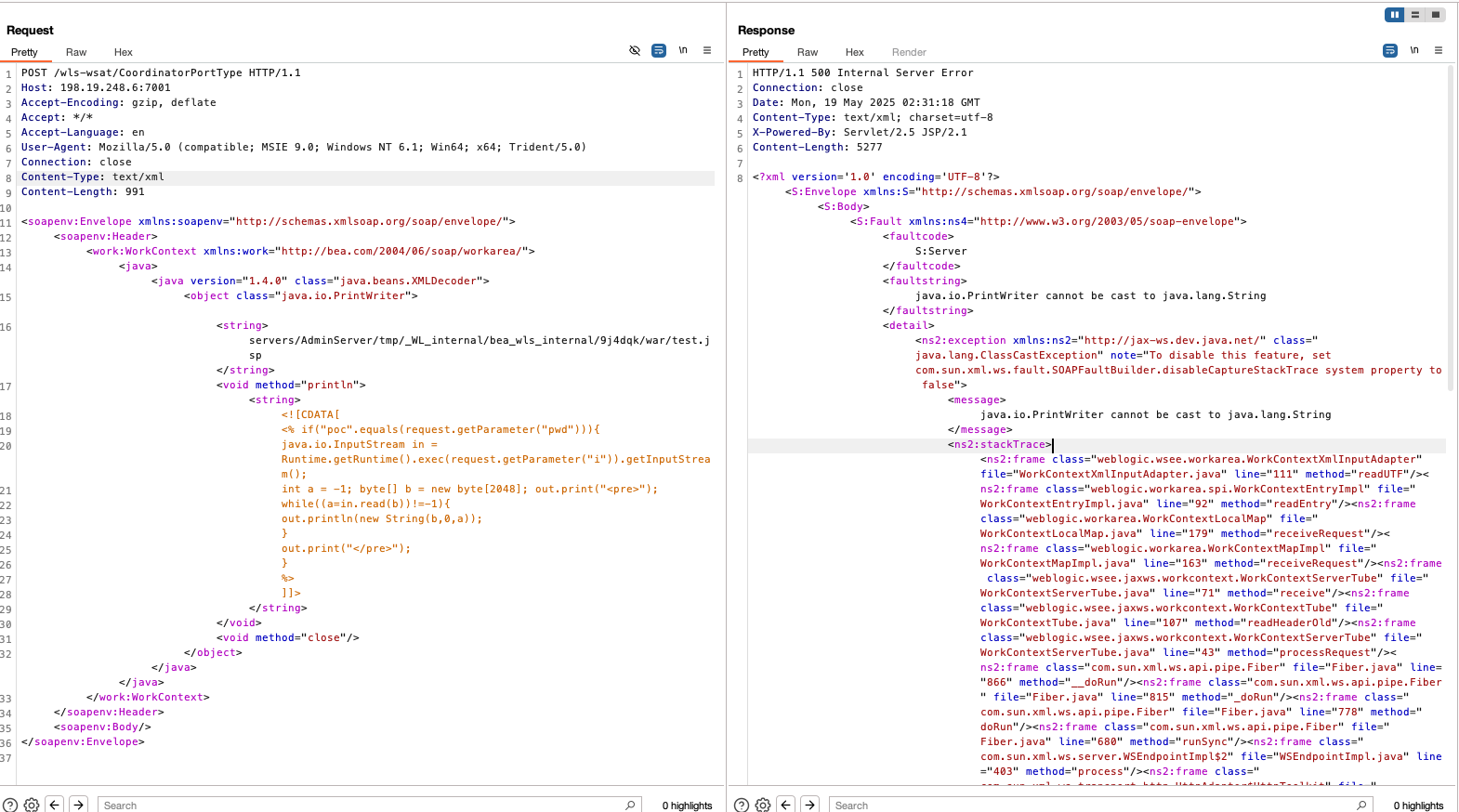
Task: Open the Request search help icon
Action: [10, 805]
